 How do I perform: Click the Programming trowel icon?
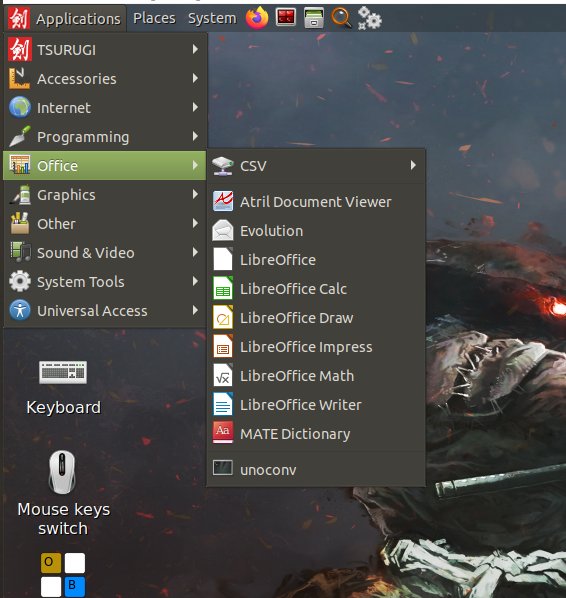tap(20, 136)
